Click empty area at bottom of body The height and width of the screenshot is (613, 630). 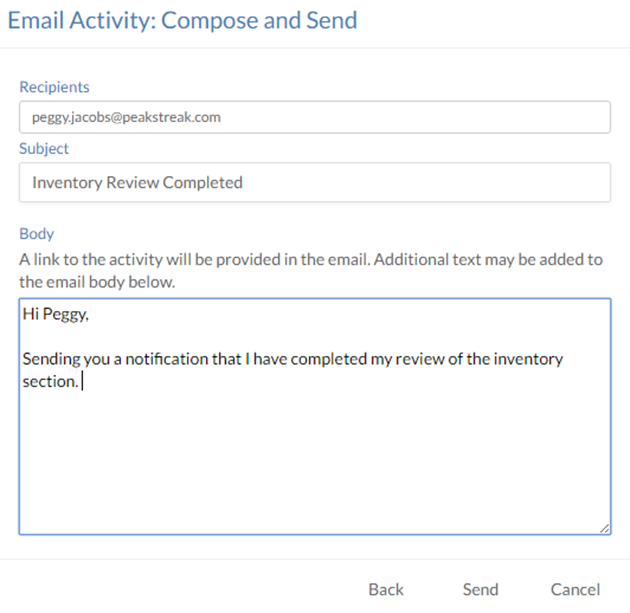314,470
